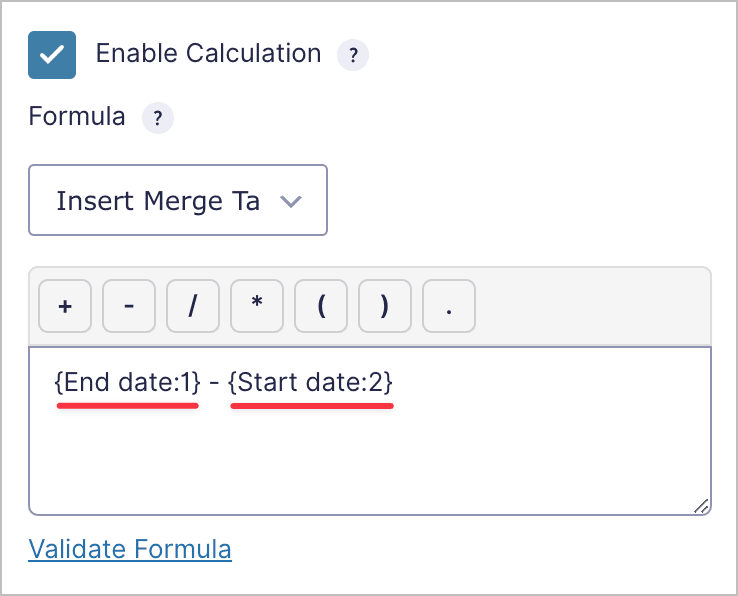Viewport: 738px width, 596px height.
Task: Click the minus sign between the merge tags
Action: point(215,381)
